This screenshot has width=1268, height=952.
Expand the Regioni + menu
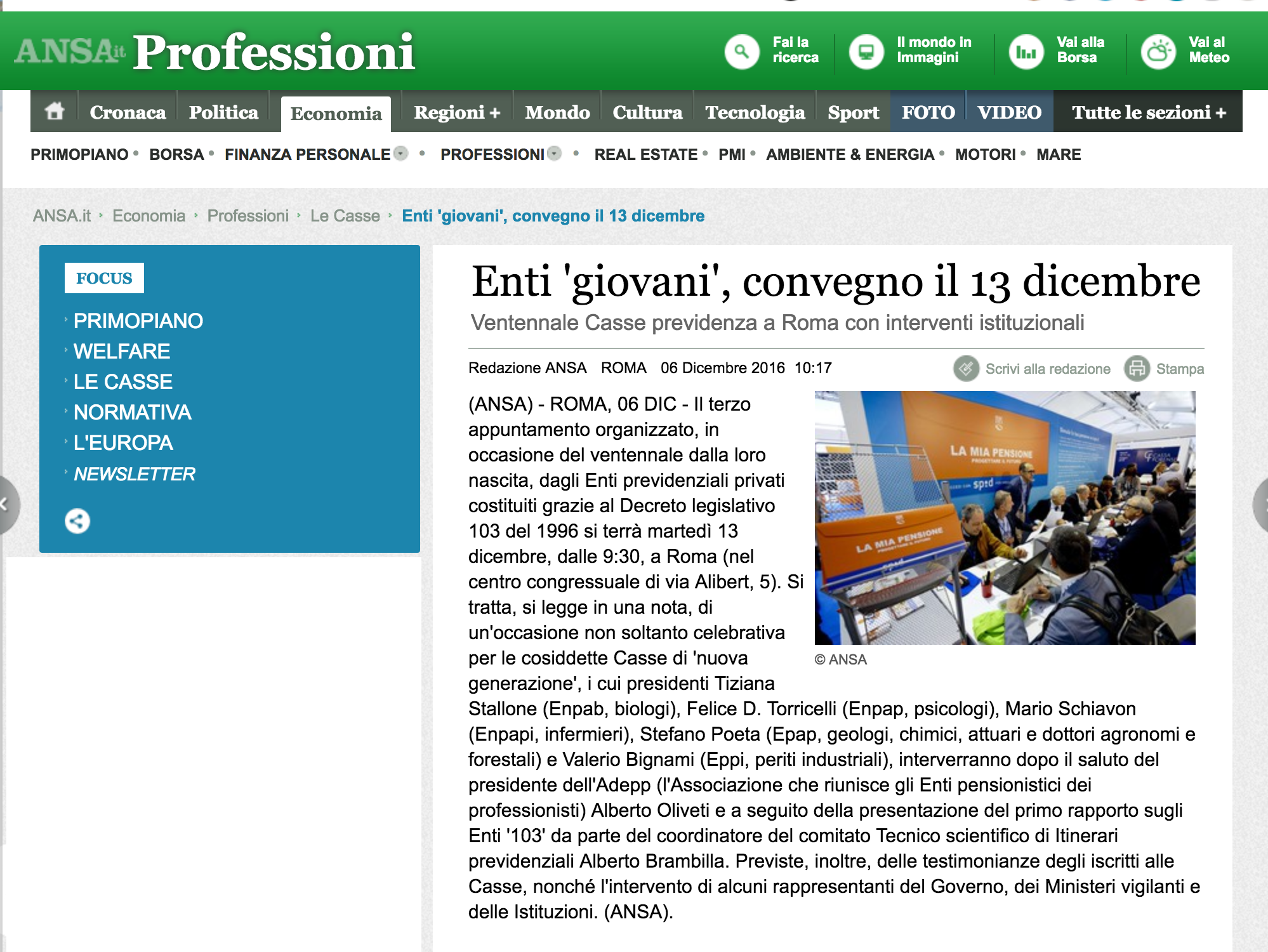coord(457,112)
